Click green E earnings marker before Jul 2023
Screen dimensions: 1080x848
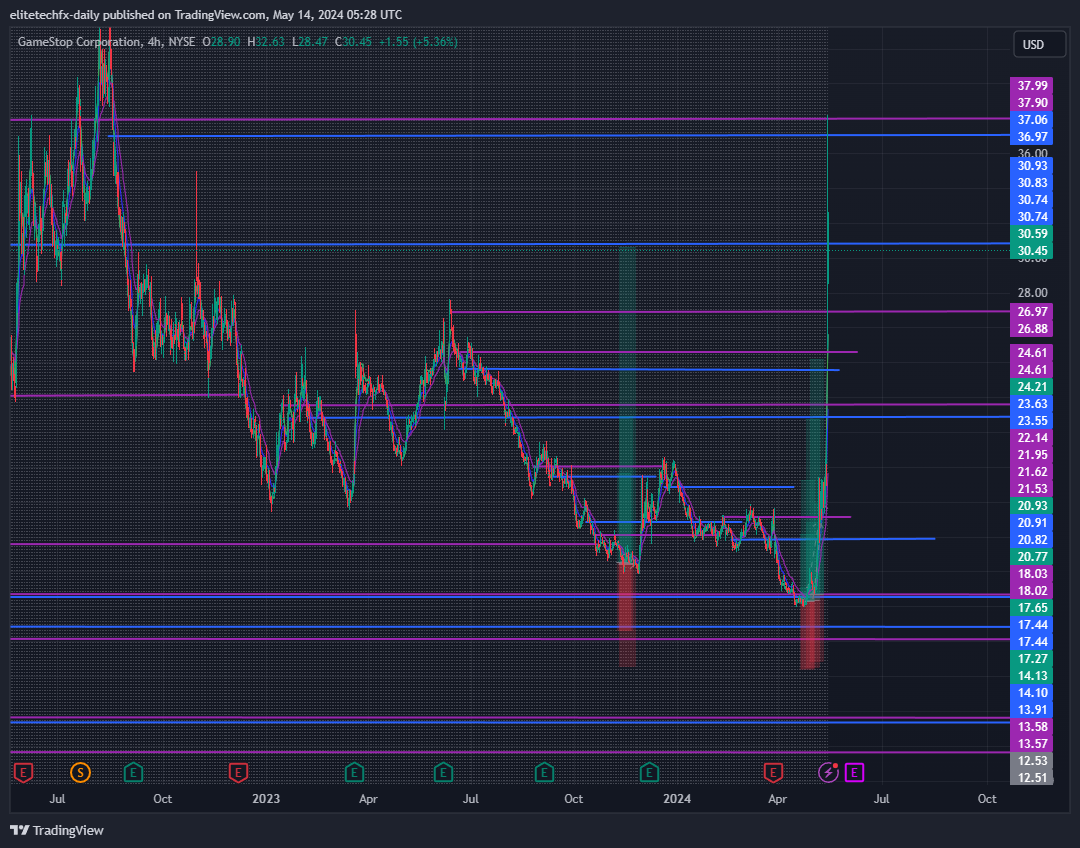click(x=443, y=772)
